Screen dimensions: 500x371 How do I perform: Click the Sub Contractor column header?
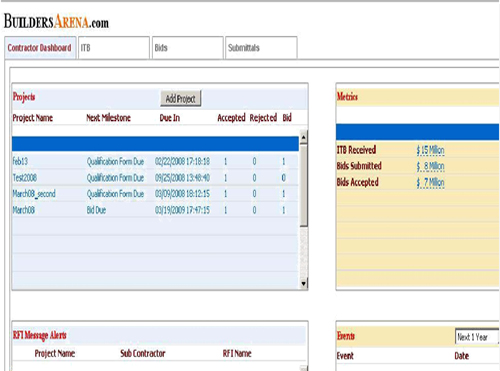point(143,353)
